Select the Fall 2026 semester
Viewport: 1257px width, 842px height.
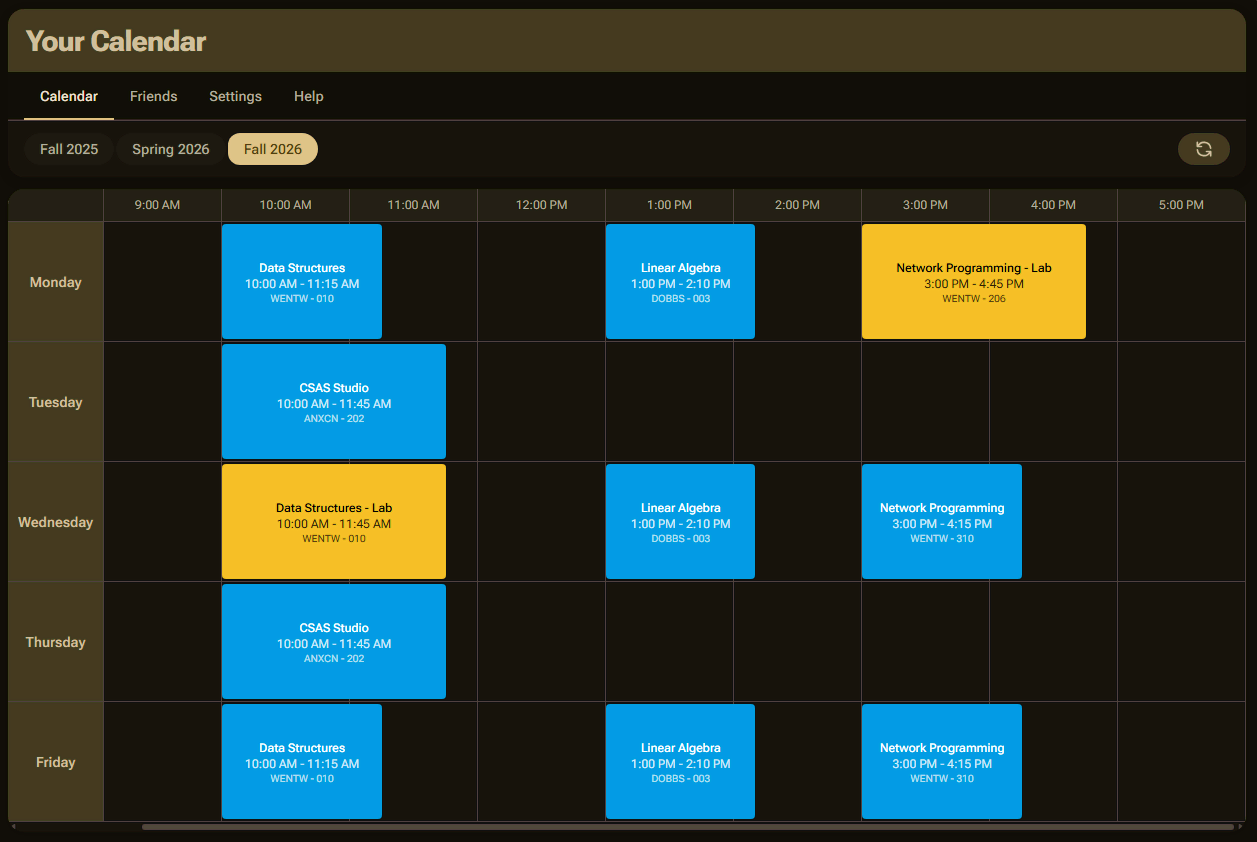pyautogui.click(x=273, y=149)
